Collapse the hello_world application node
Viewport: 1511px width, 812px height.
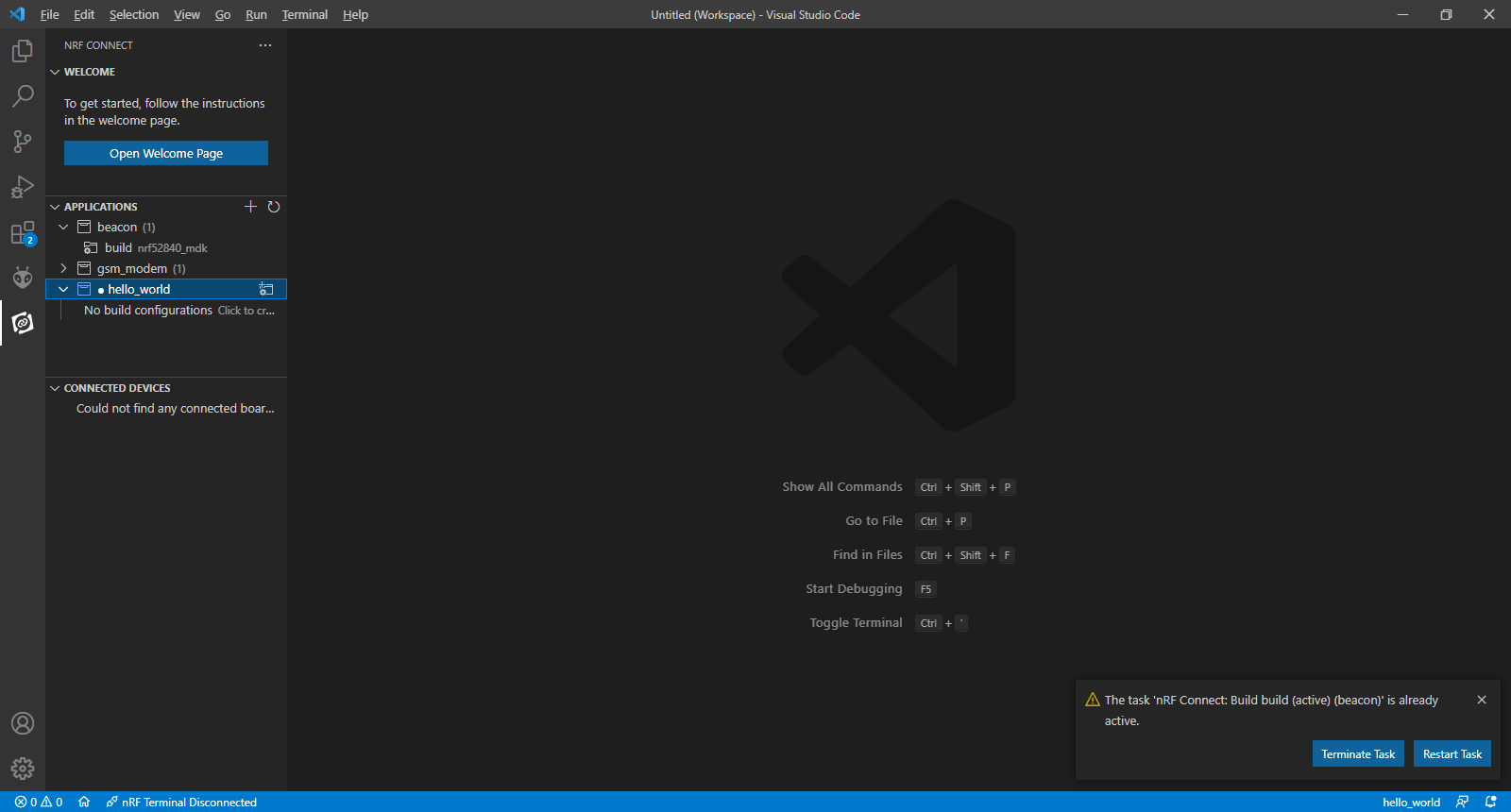point(63,290)
